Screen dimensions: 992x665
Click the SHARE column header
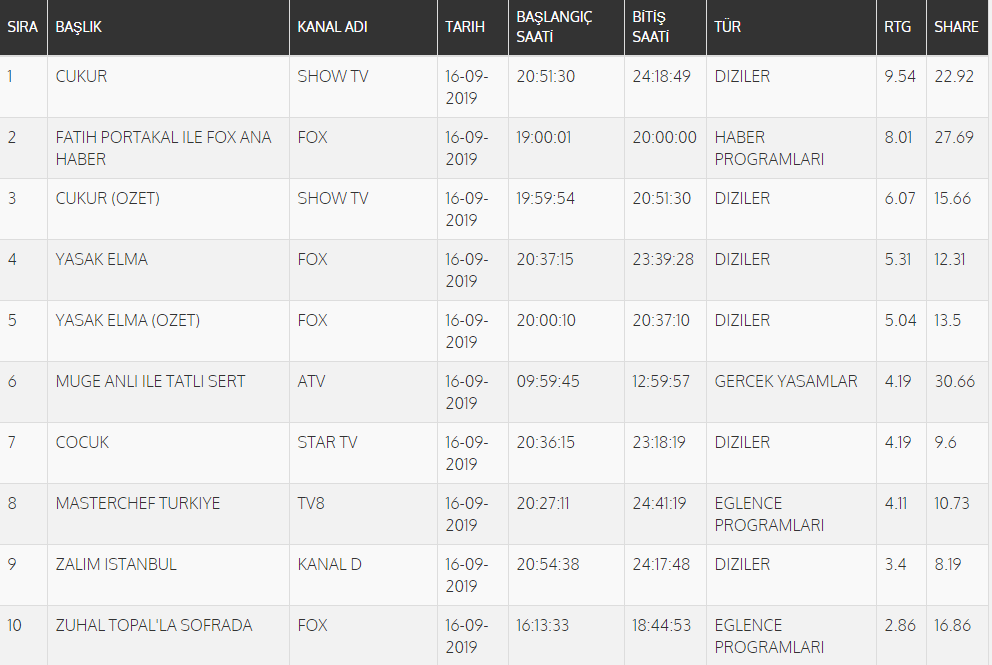click(x=956, y=27)
